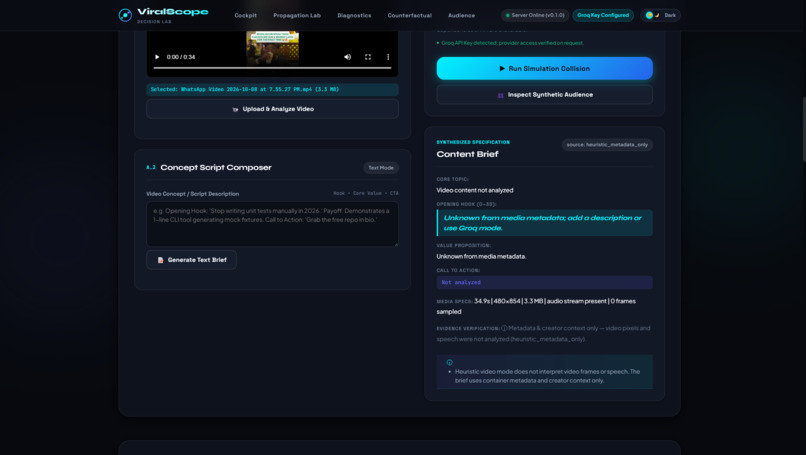Navigate to the Audience tab
The width and height of the screenshot is (806, 455).
click(x=462, y=15)
